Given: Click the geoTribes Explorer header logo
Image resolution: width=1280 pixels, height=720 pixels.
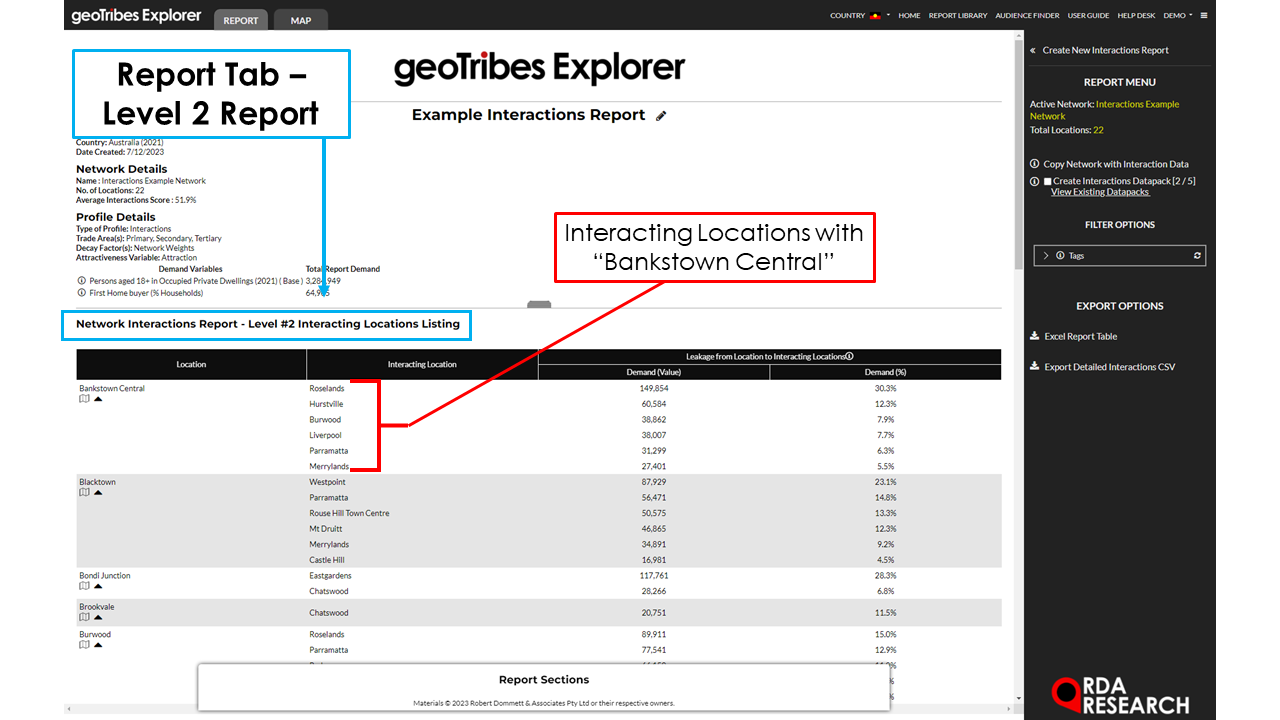Looking at the screenshot, I should [x=136, y=16].
